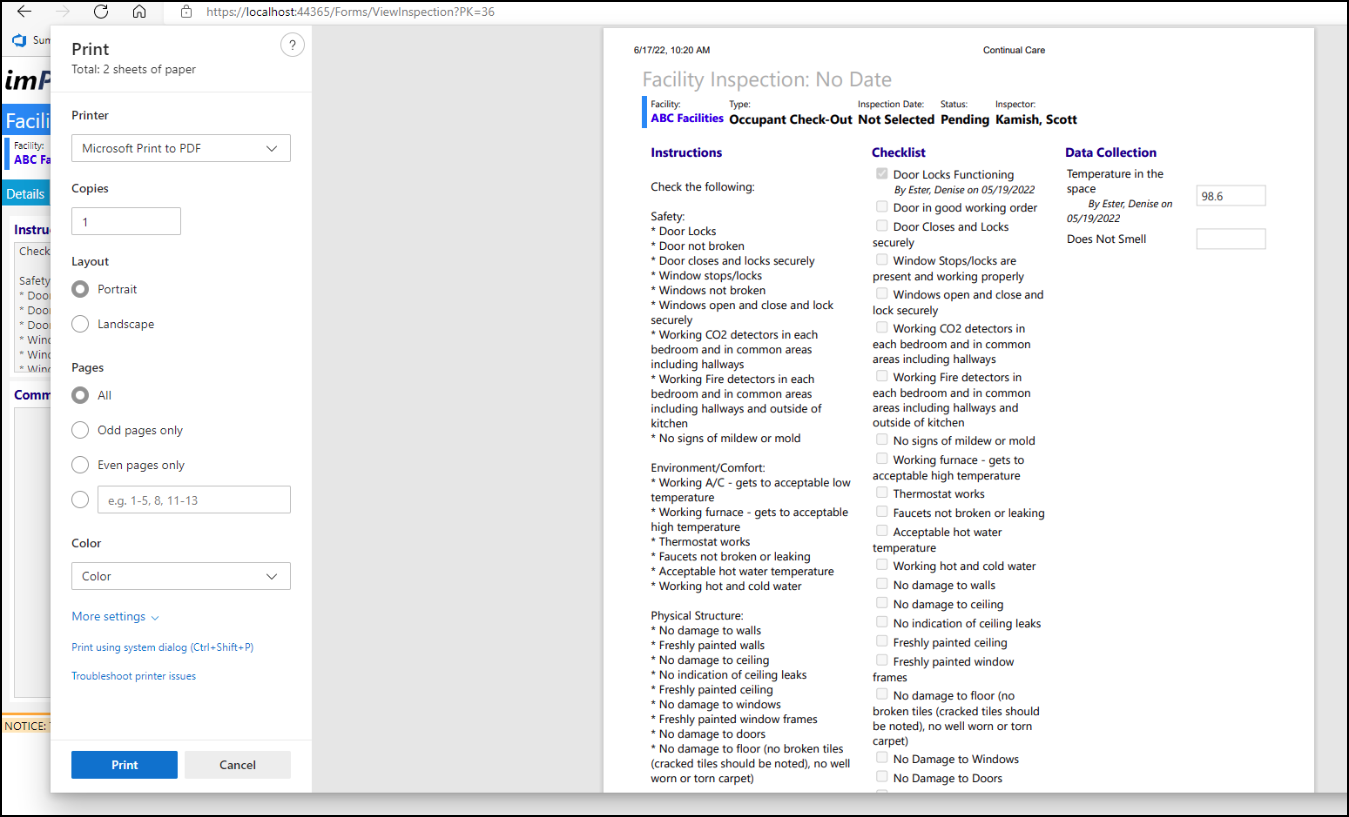Click the Cancel button
This screenshot has height=817, width=1349.
(x=238, y=765)
